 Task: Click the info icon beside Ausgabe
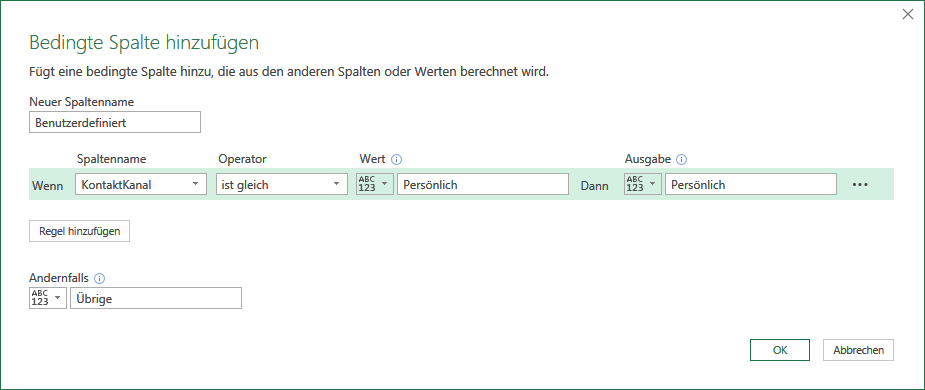682,159
